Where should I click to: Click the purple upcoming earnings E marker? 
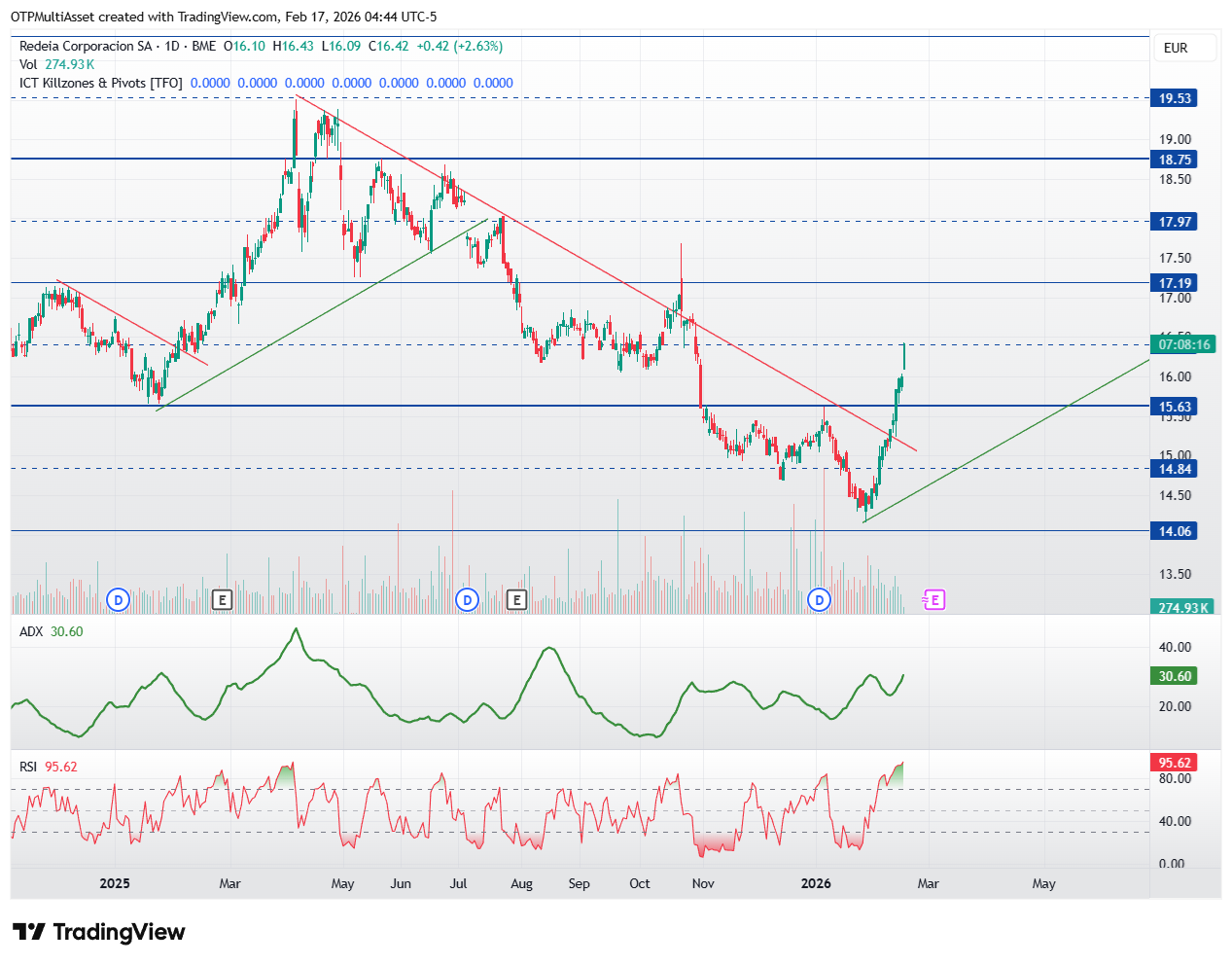coord(933,600)
